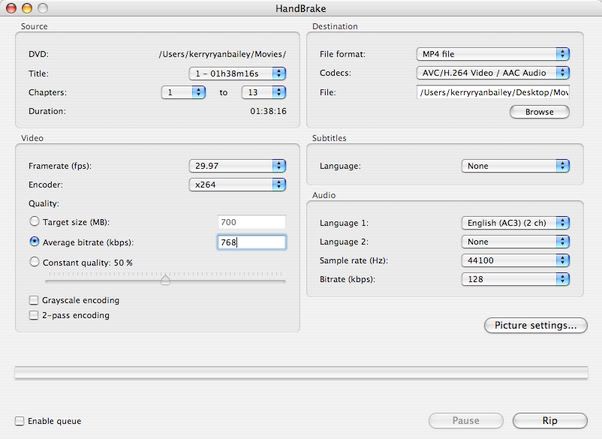Select the Target size (MB) radio button
602x439 pixels.
[x=34, y=221]
